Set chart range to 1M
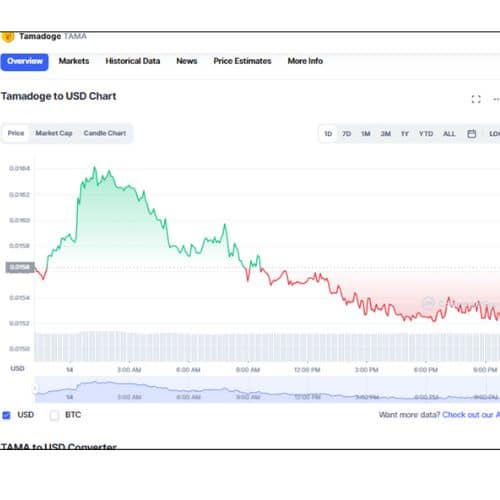The height and width of the screenshot is (500, 500). coord(366,134)
